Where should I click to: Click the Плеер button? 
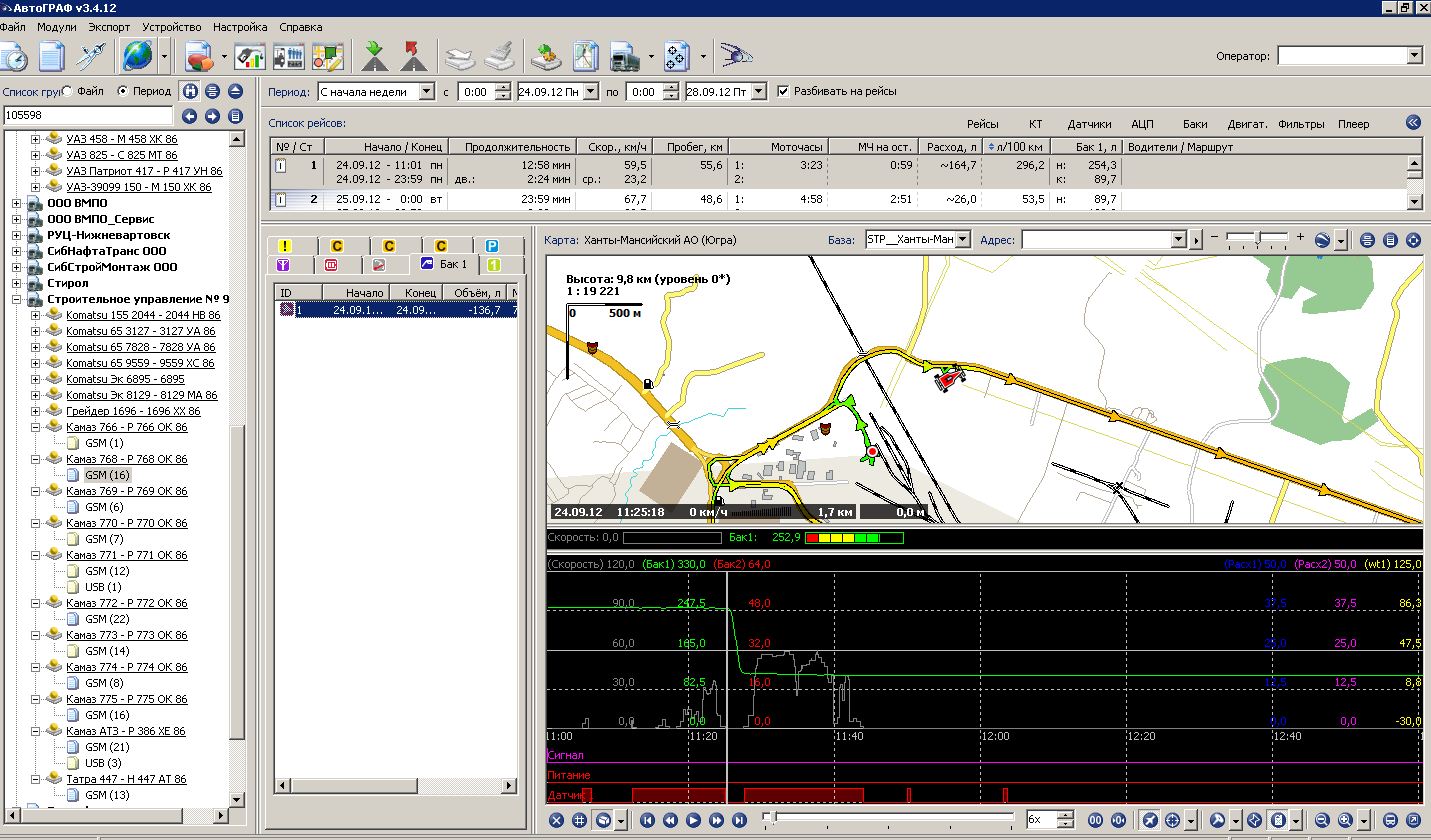pos(1353,124)
